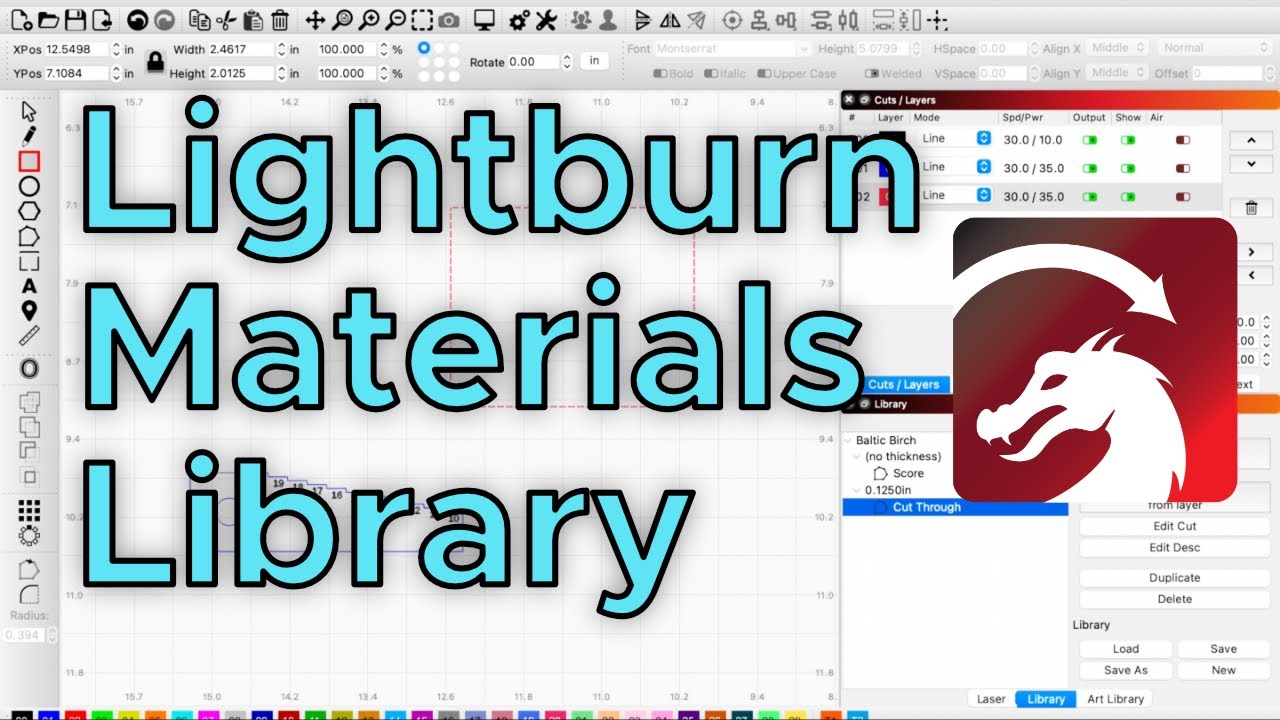Open the Circular Array tool
Image resolution: width=1280 pixels, height=720 pixels.
click(29, 536)
